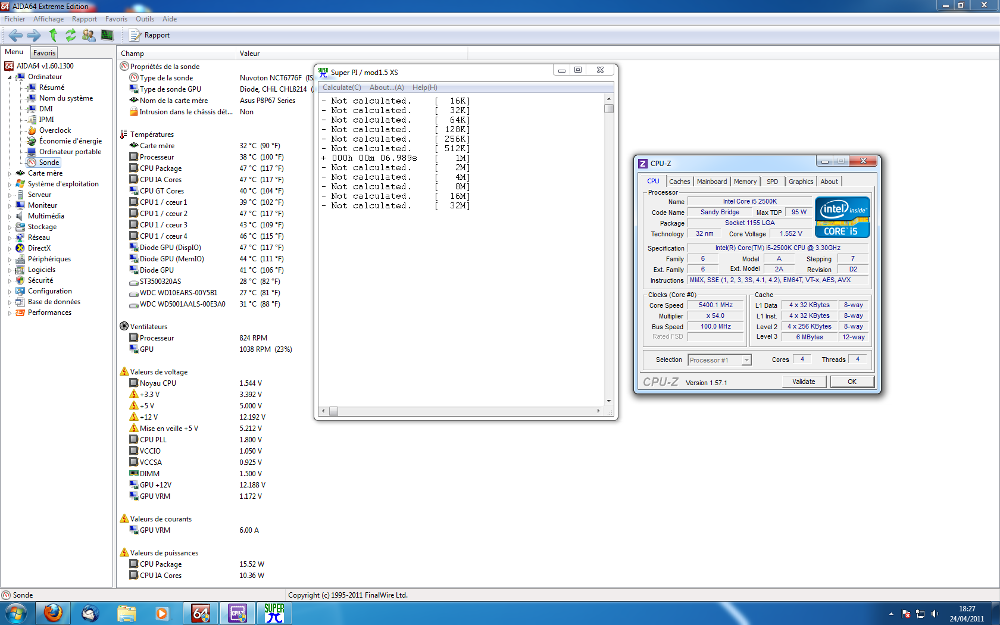Screen dimensions: 1000x625
Task: Click the green Up arrow toolbar icon
Action: pyautogui.click(x=53, y=35)
